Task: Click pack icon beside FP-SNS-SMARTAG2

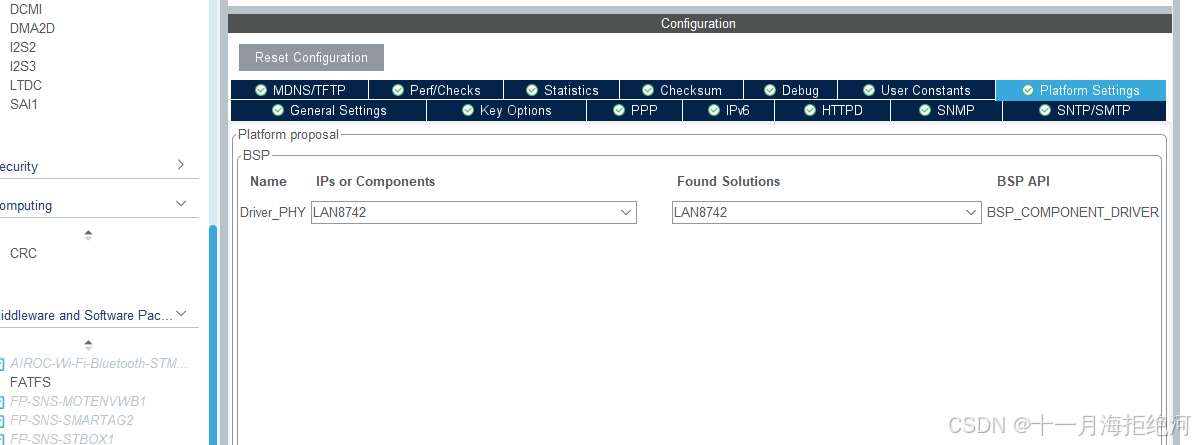Action: pos(2,421)
